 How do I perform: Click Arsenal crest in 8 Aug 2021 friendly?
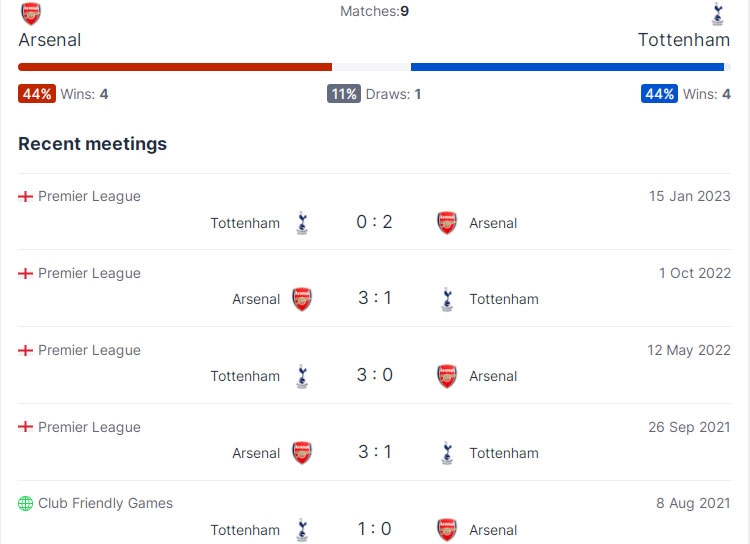pyautogui.click(x=447, y=530)
